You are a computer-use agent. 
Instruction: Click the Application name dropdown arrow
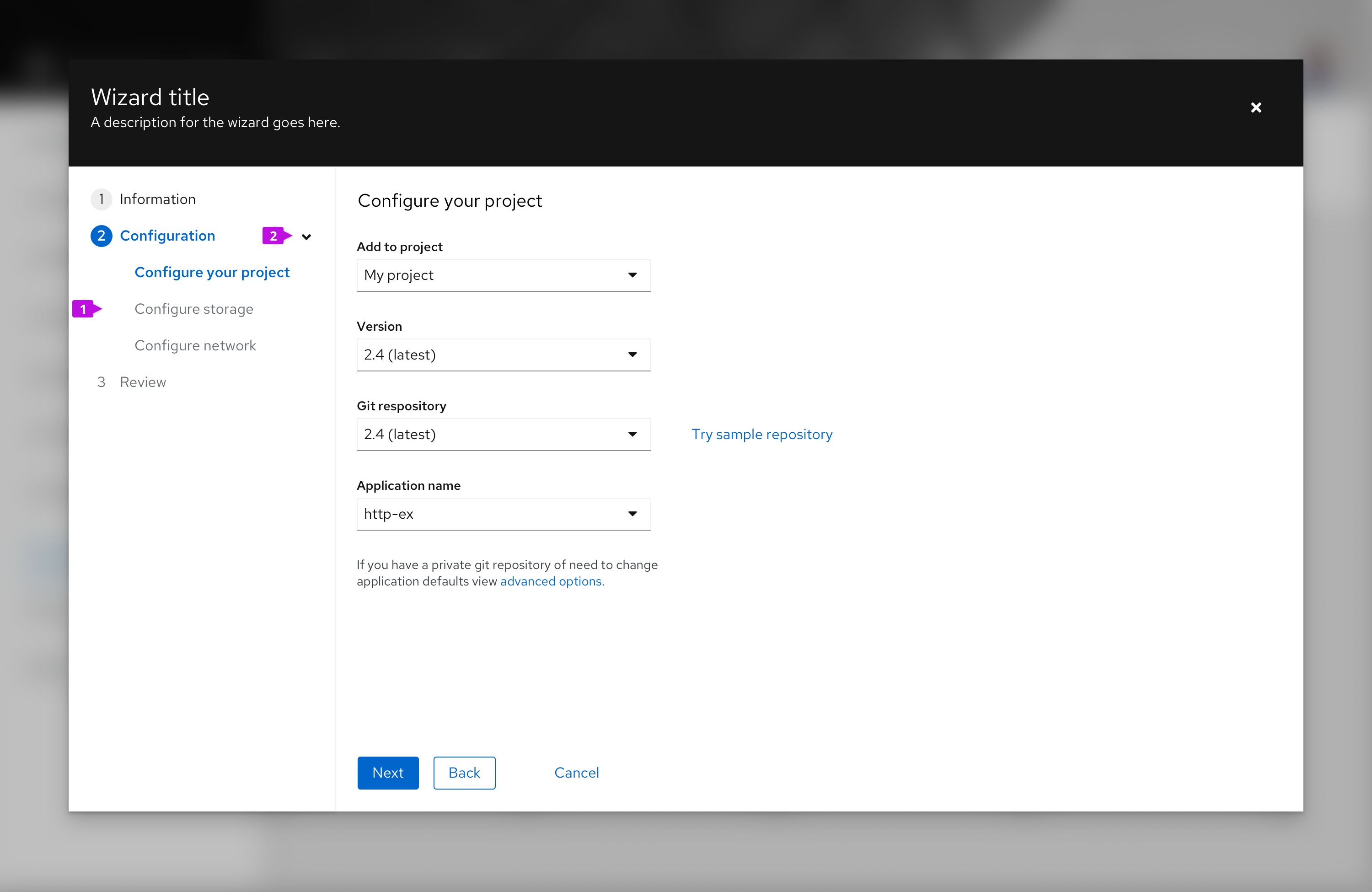(634, 513)
